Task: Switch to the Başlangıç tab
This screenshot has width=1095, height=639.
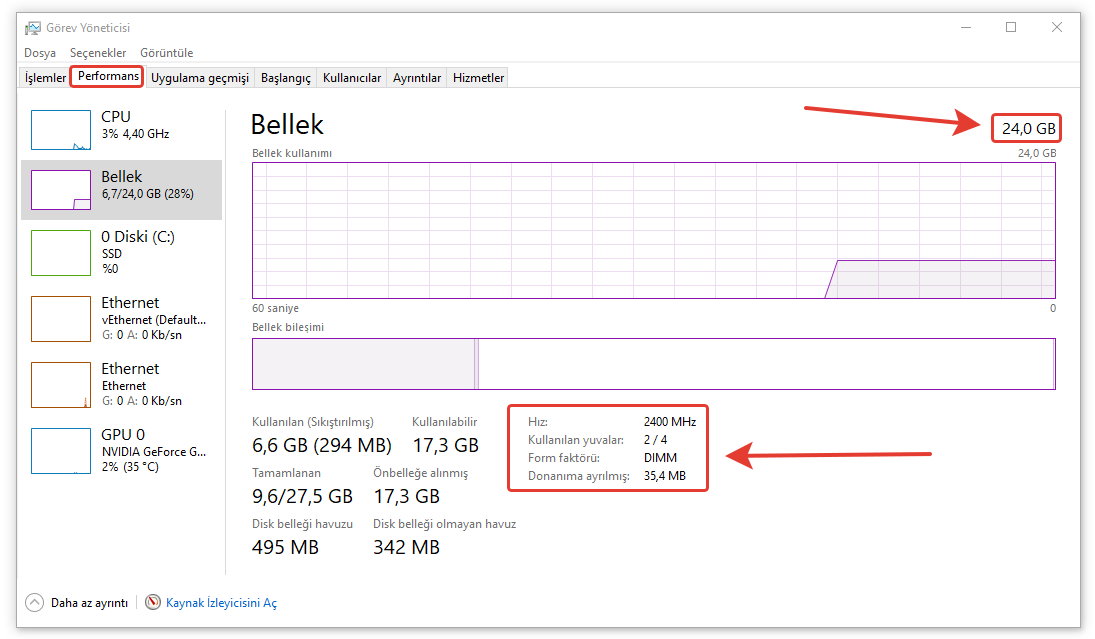Action: (286, 78)
